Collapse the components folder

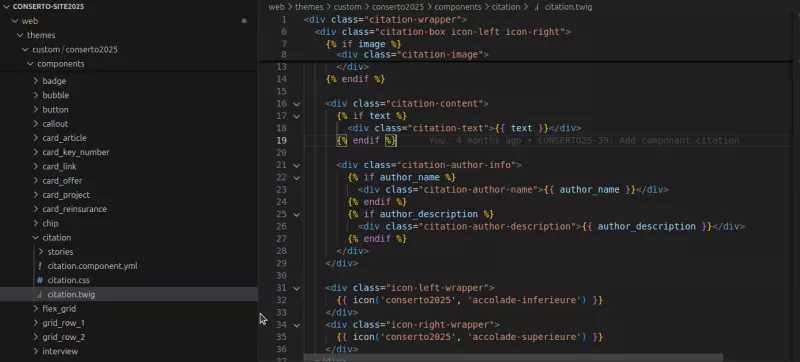[x=31, y=64]
